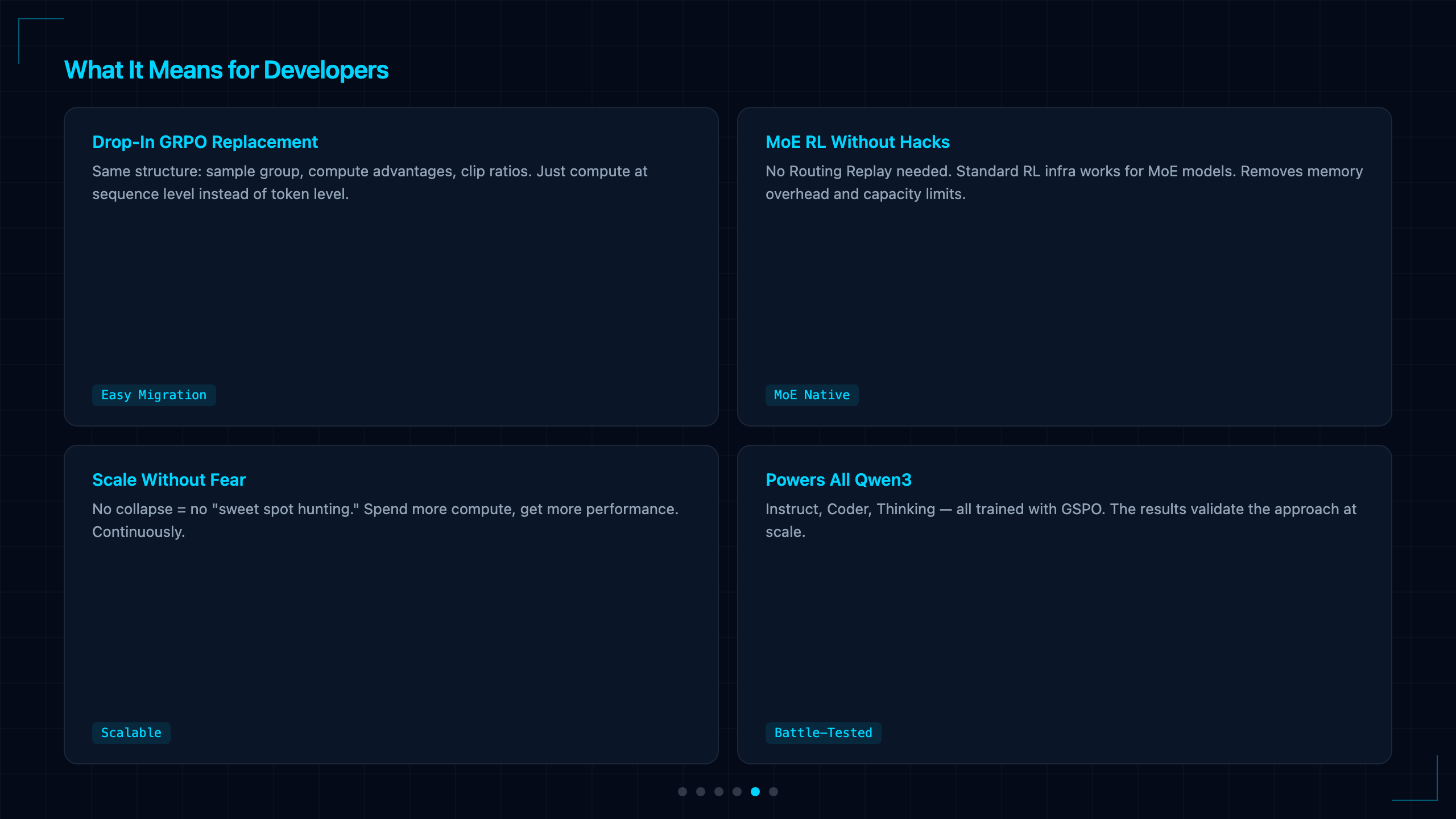
Task: Click the sweet spot hunting paragraph
Action: point(385,520)
